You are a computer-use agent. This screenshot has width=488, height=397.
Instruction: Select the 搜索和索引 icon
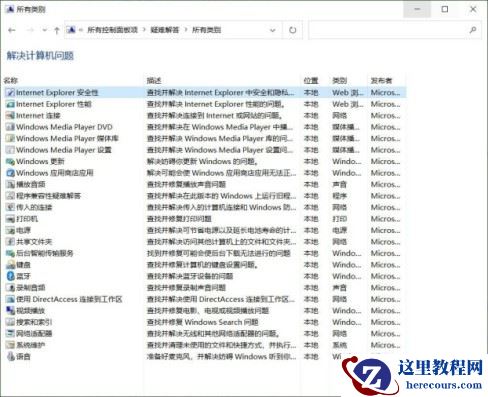click(11, 322)
